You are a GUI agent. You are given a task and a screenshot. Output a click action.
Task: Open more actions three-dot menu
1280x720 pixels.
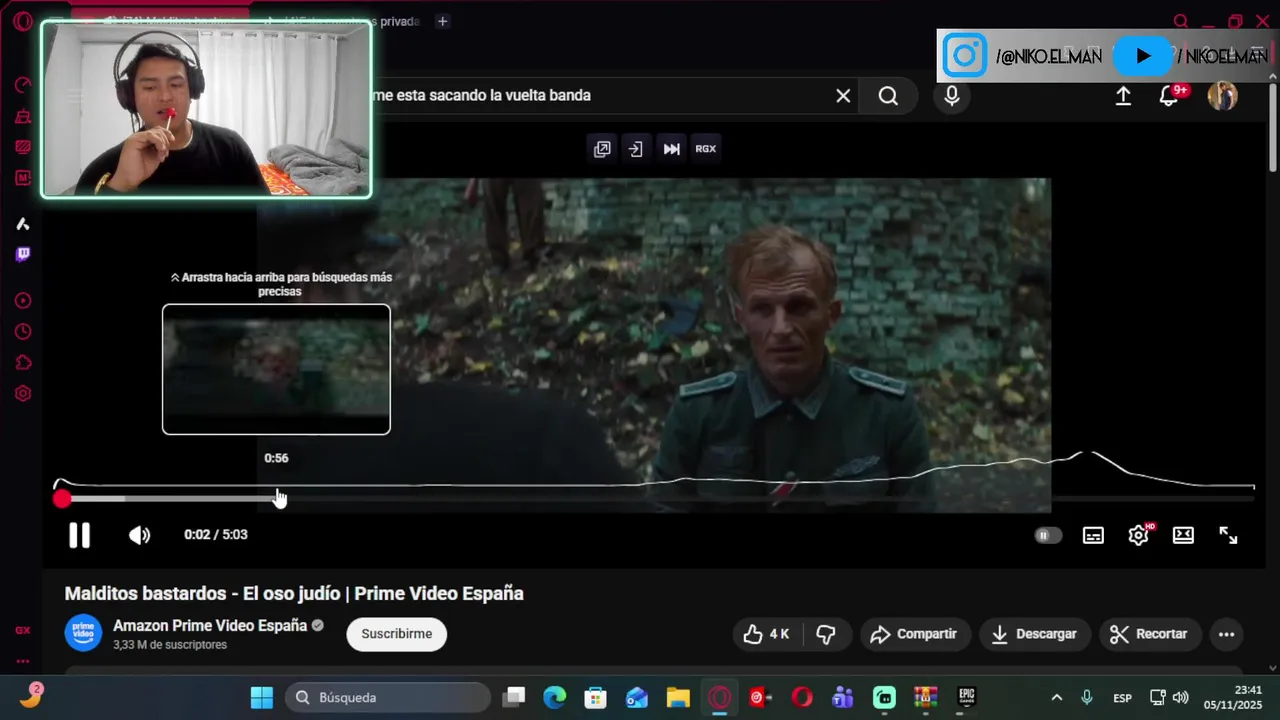coord(1226,634)
